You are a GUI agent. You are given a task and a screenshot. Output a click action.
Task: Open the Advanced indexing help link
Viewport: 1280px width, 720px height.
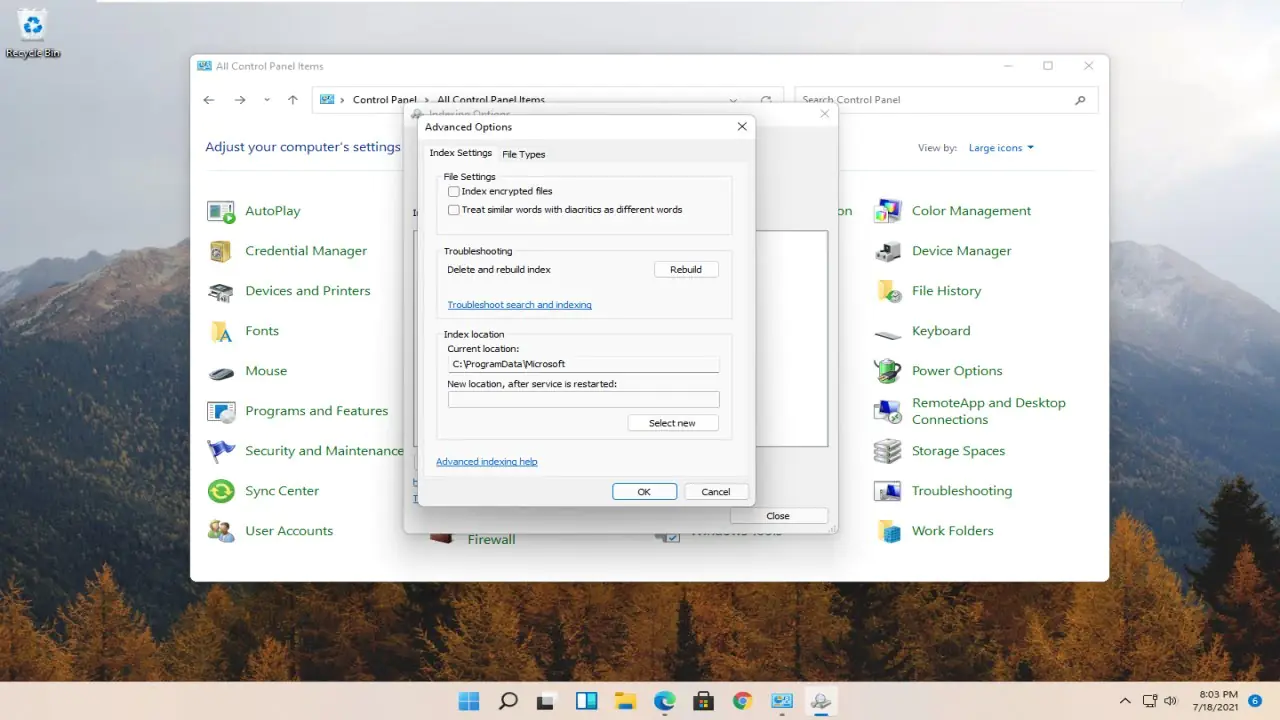coord(487,462)
